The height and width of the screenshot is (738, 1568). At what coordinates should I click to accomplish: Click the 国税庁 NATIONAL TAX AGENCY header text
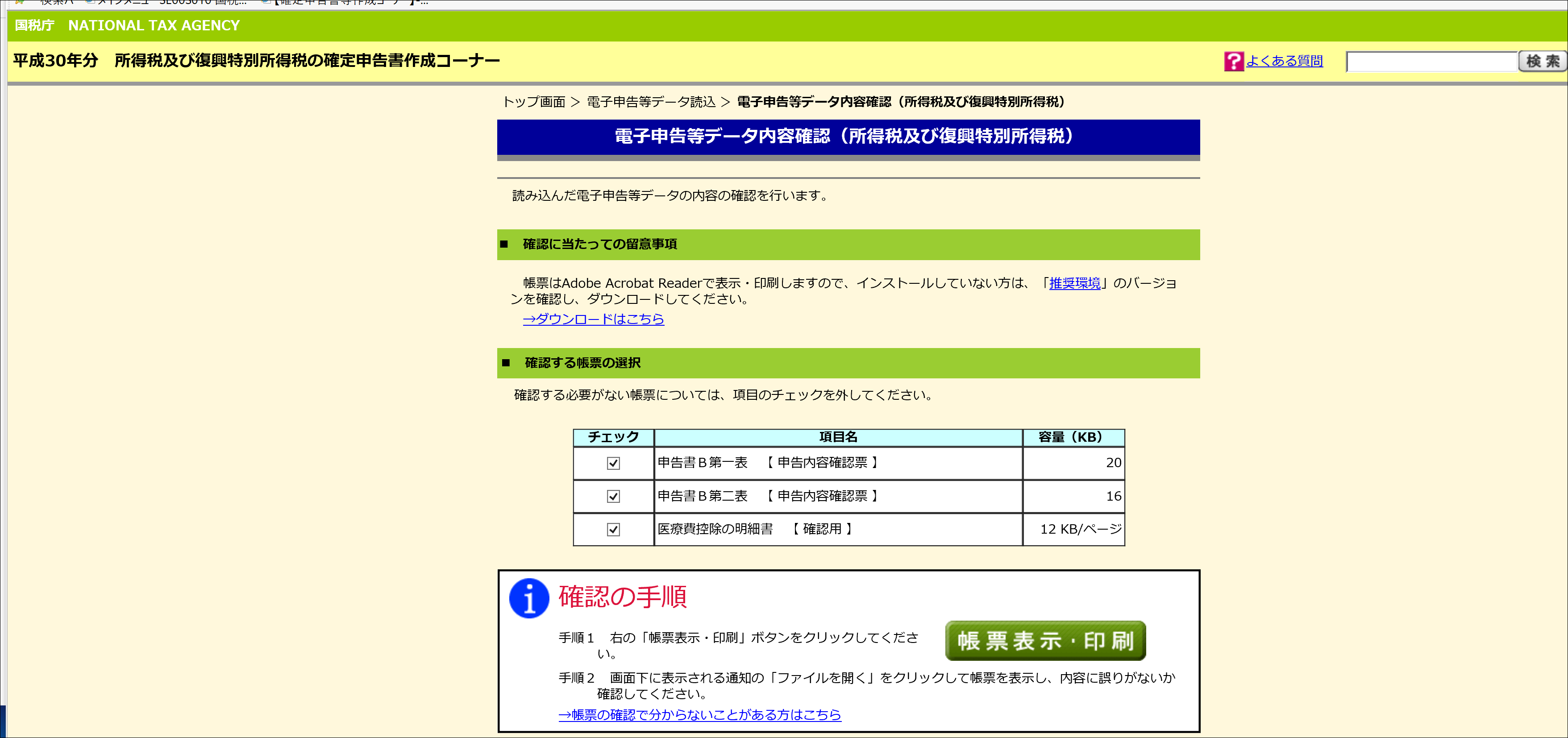(x=127, y=25)
